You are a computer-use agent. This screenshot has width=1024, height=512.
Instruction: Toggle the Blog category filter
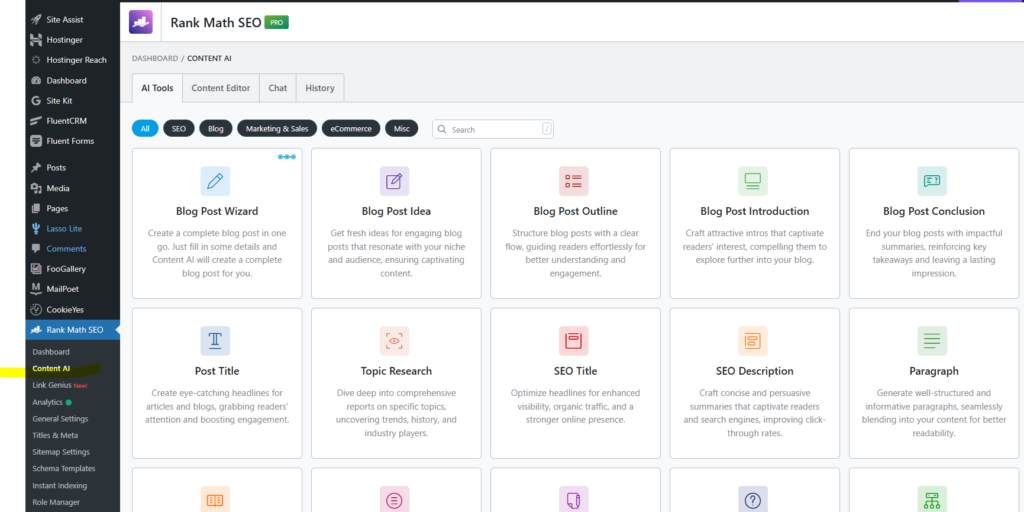click(x=215, y=129)
